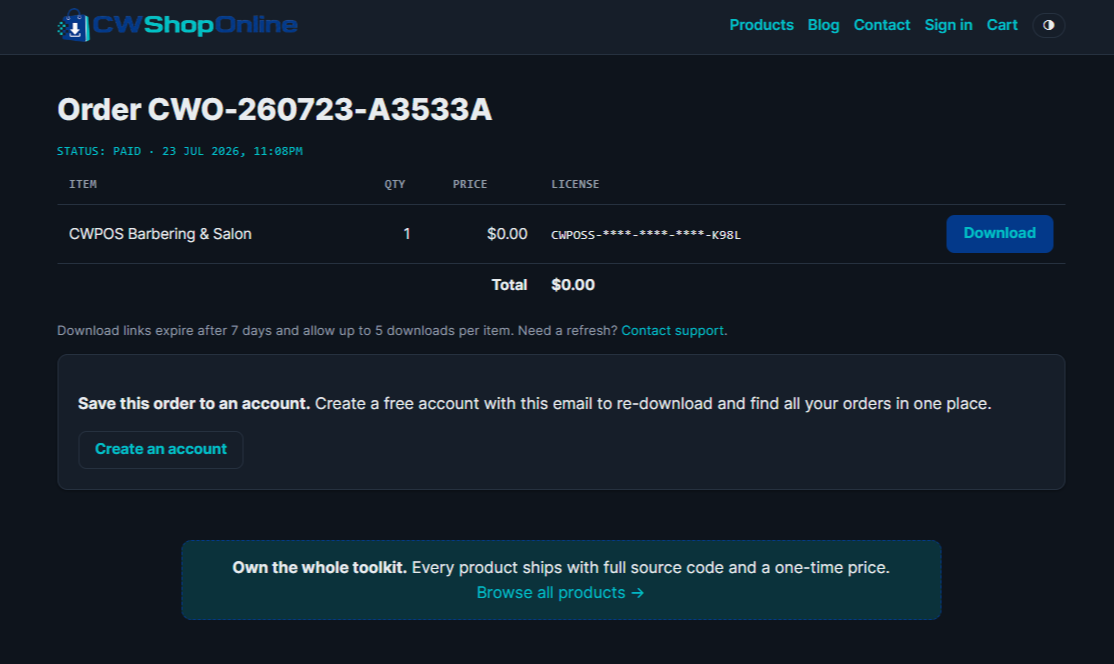Click the 'Own the whole toolkit.' text
The height and width of the screenshot is (664, 1114).
coord(320,567)
